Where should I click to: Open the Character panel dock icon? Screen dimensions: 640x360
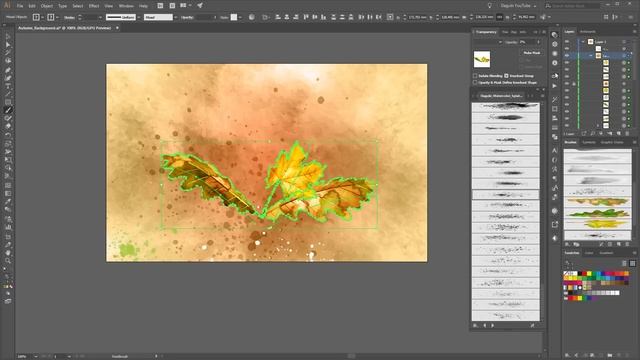coord(555,151)
